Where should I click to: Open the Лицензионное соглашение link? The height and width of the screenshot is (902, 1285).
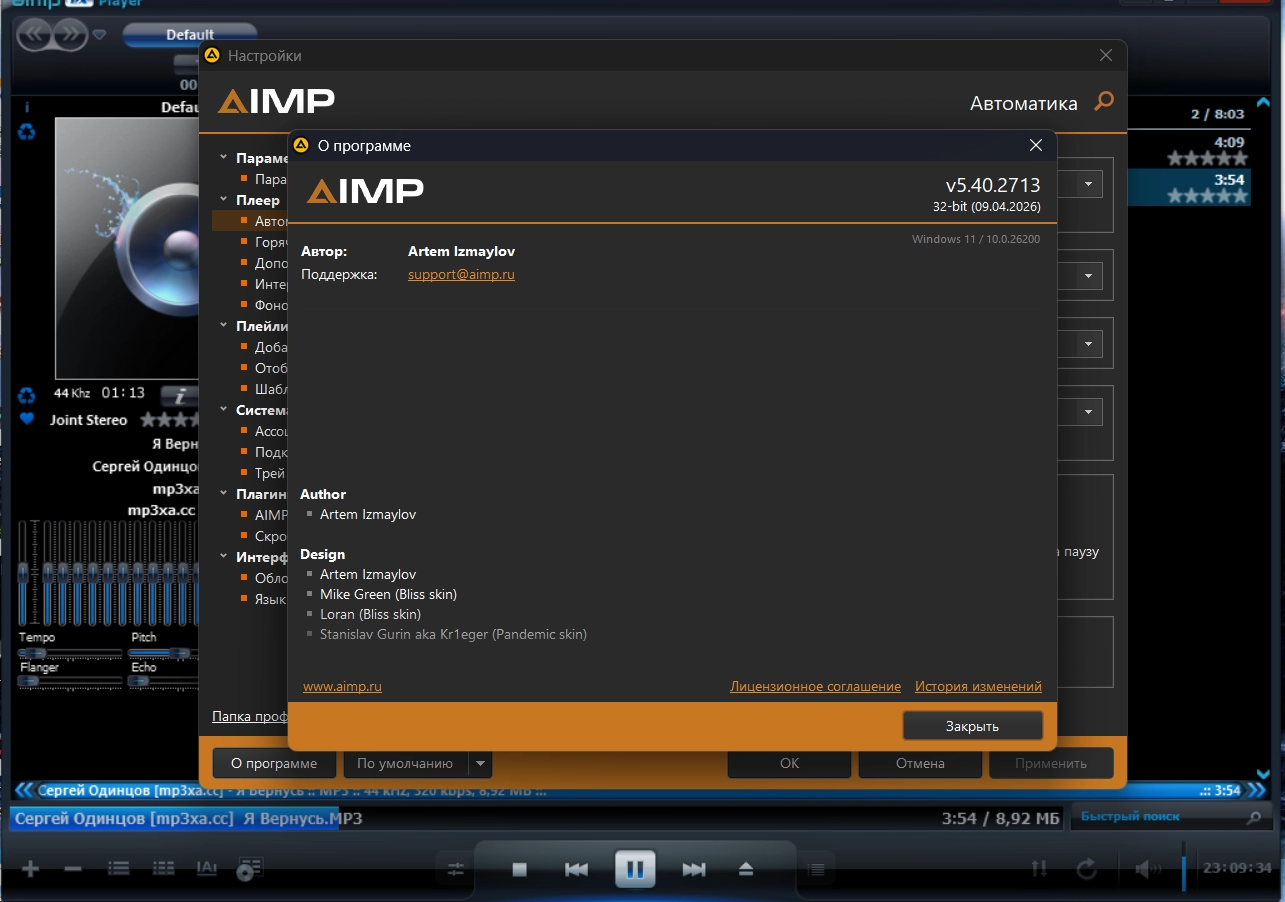coord(815,687)
